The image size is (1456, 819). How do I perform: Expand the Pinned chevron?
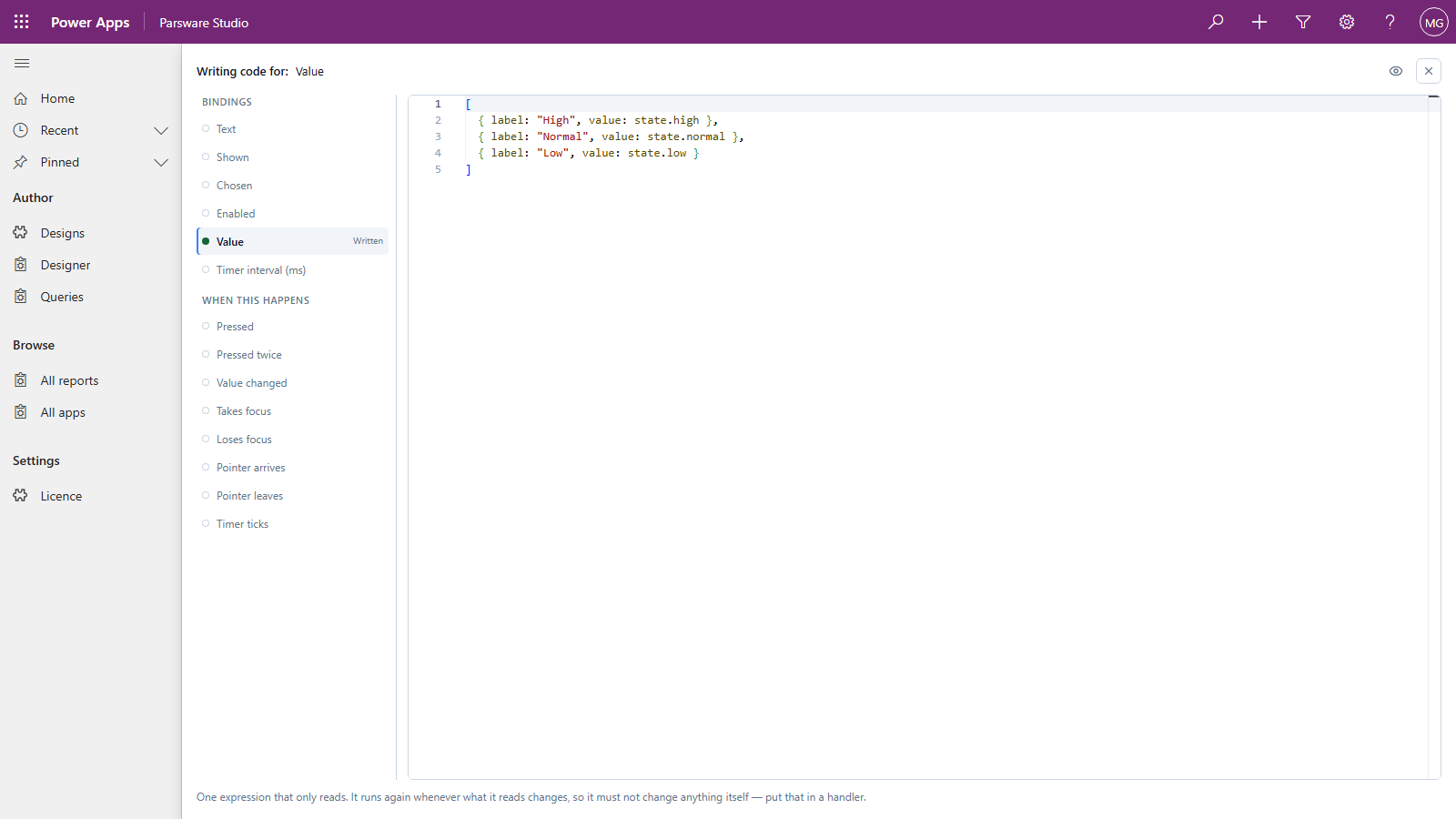(161, 162)
